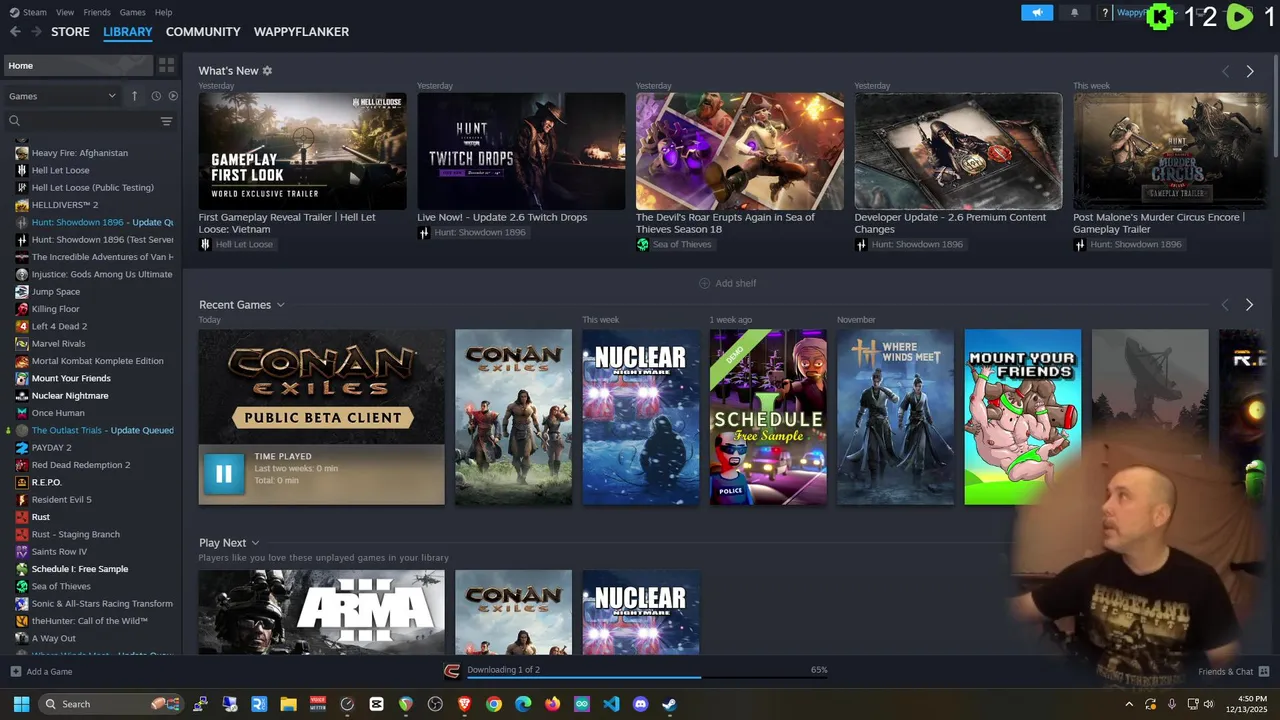
Task: Switch to COMMUNITY tab
Action: coord(203,32)
